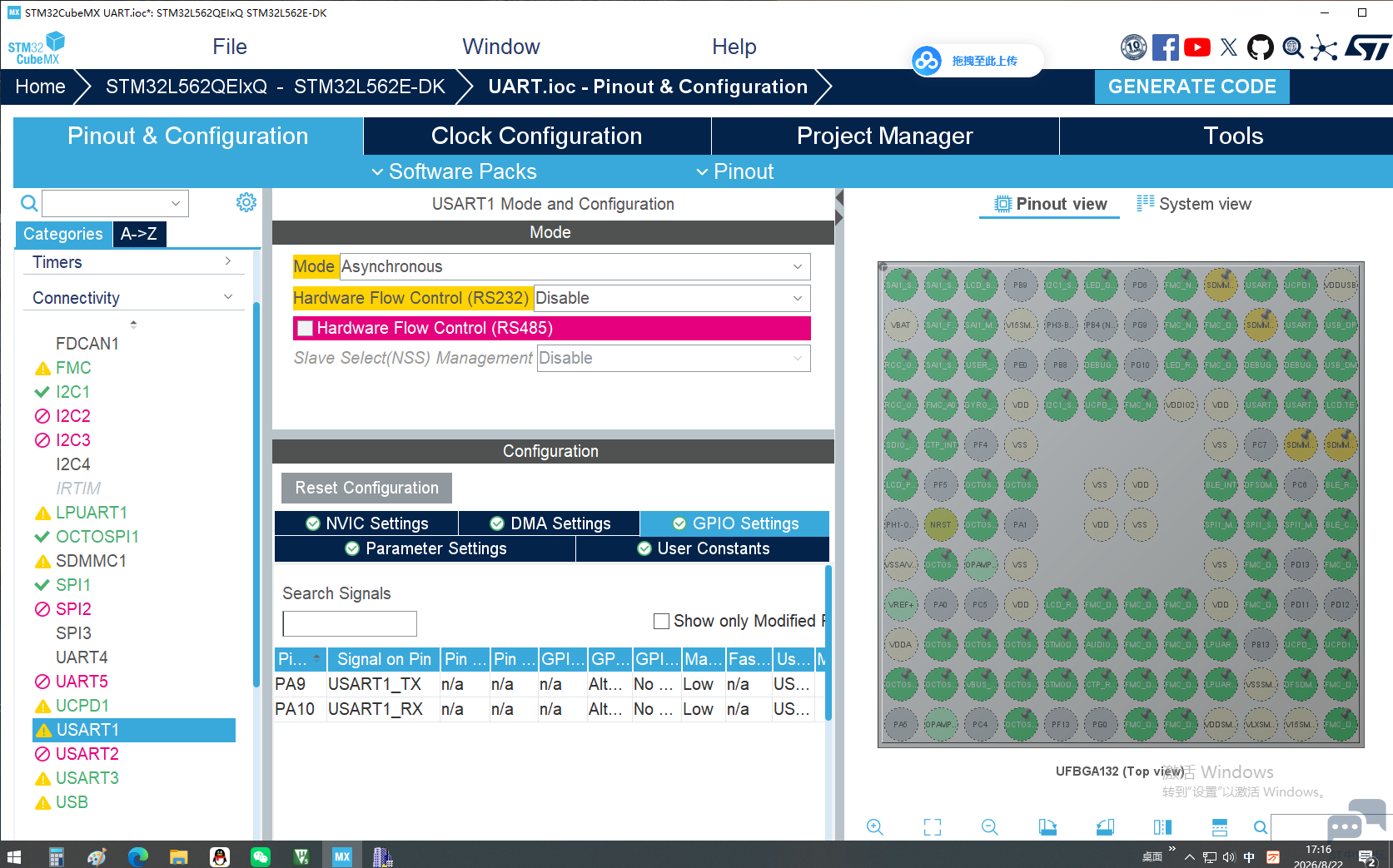Click the Reset Configuration button

click(366, 488)
